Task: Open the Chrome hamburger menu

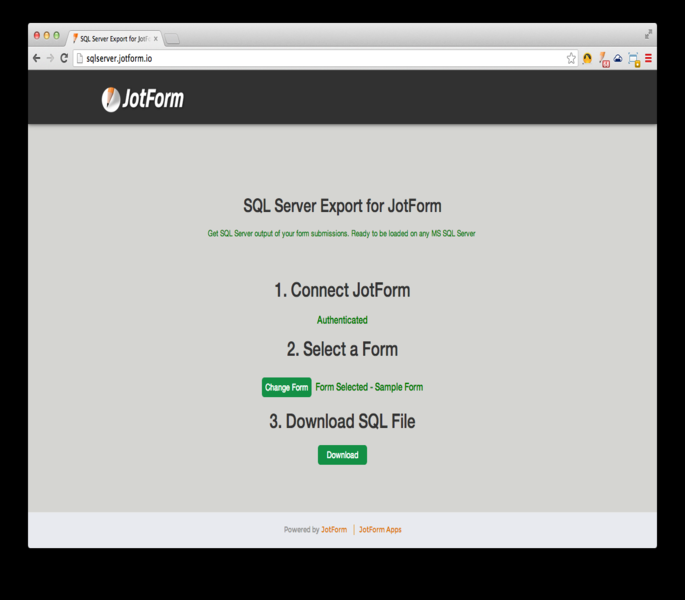Action: pyautogui.click(x=648, y=59)
